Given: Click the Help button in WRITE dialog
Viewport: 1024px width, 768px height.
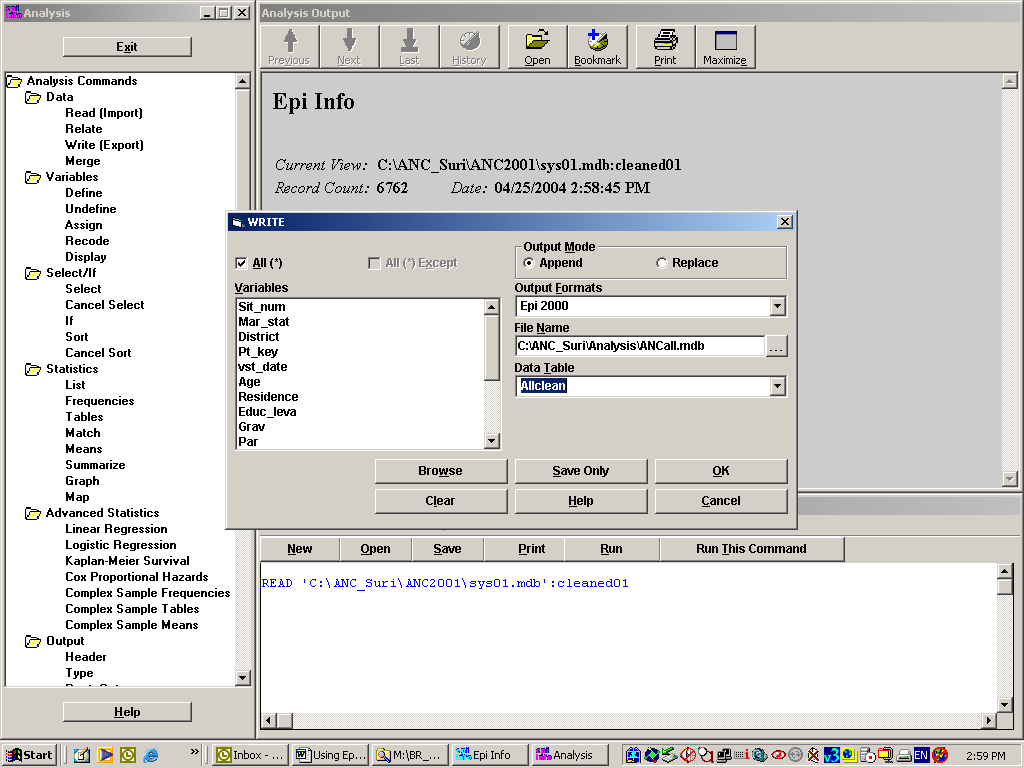Looking at the screenshot, I should tap(581, 501).
